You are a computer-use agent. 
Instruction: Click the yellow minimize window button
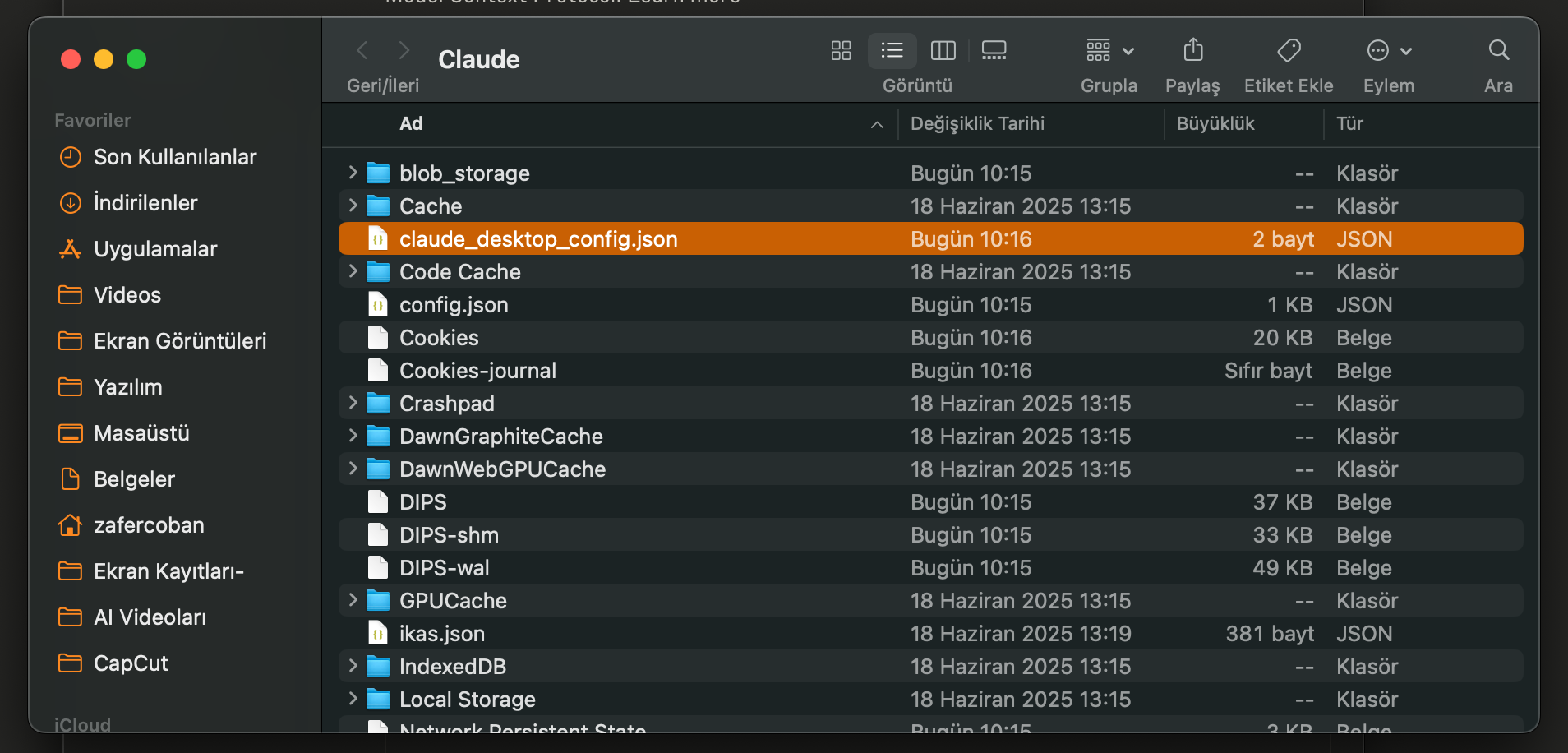pyautogui.click(x=104, y=59)
